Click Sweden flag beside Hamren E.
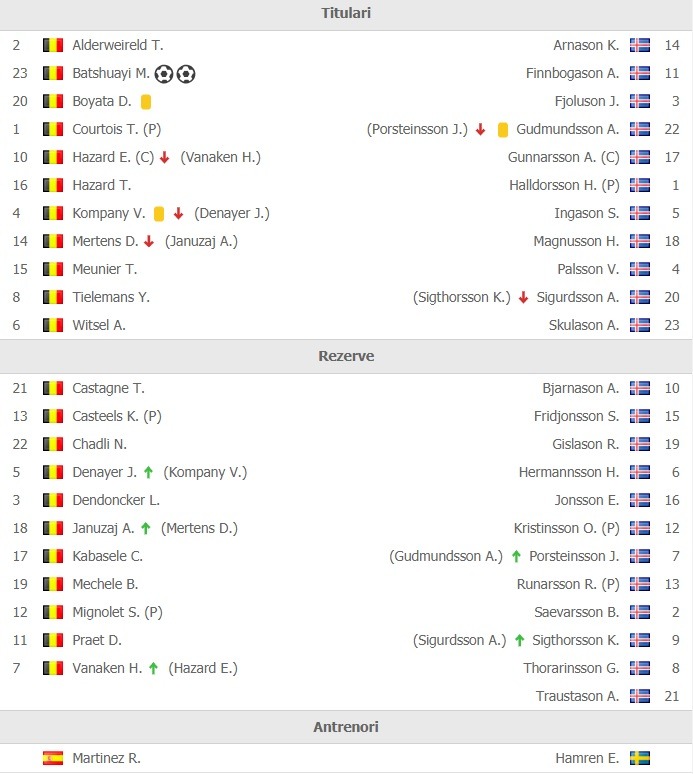 coord(640,758)
